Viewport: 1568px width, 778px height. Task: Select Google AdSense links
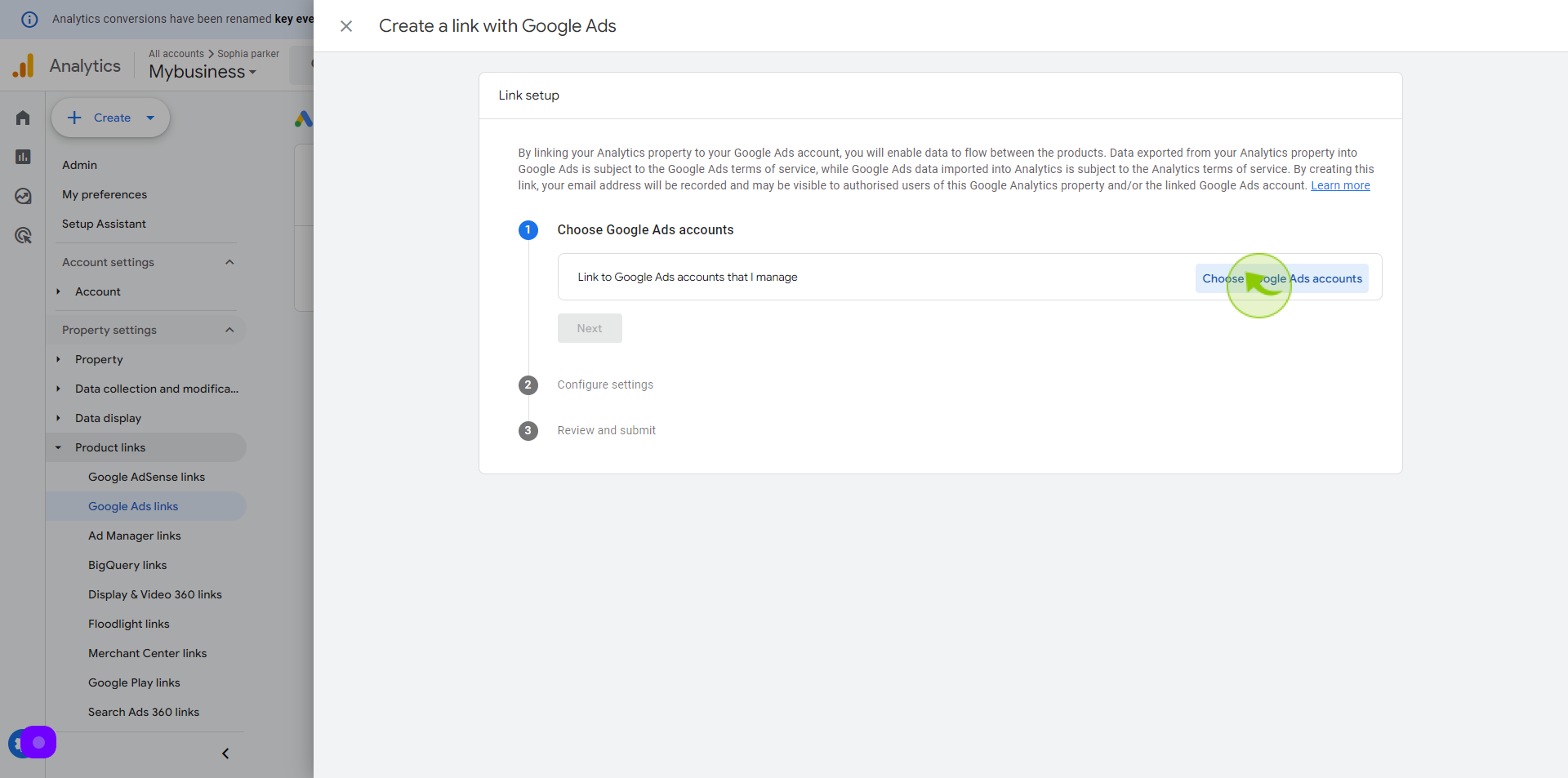click(146, 477)
